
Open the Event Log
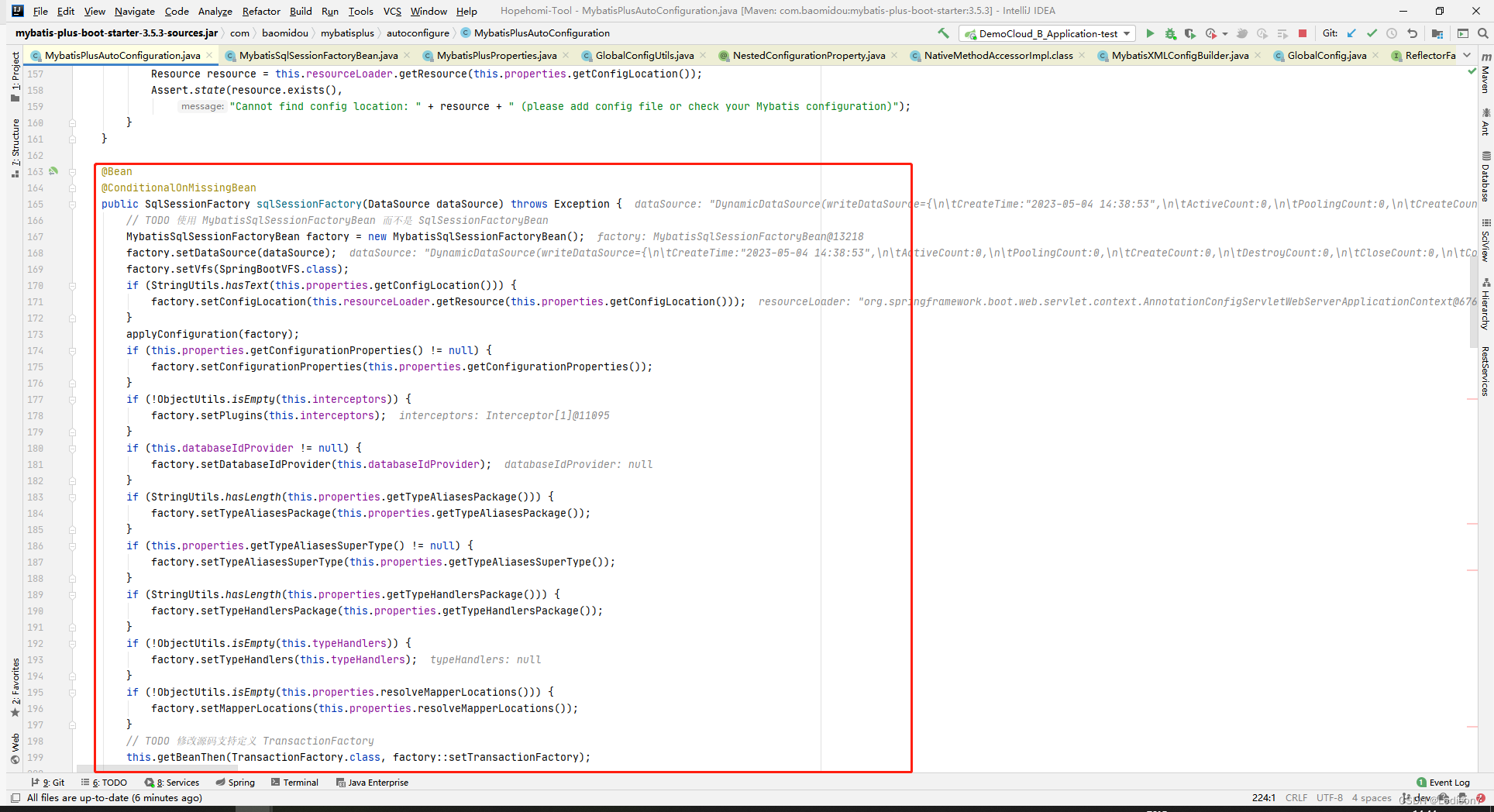[x=1444, y=783]
